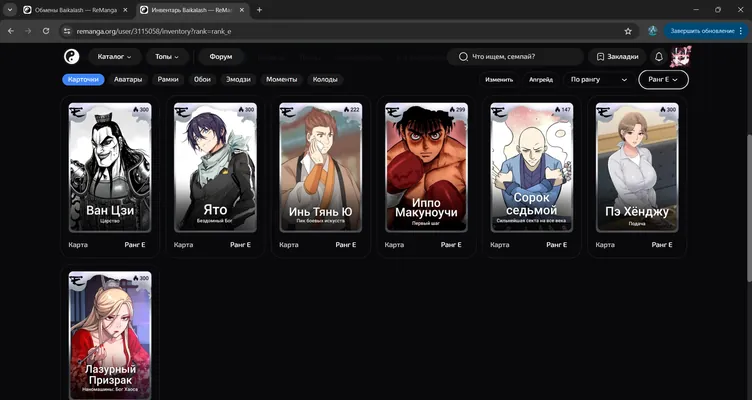
Task: Open the notifications bell
Action: click(659, 57)
